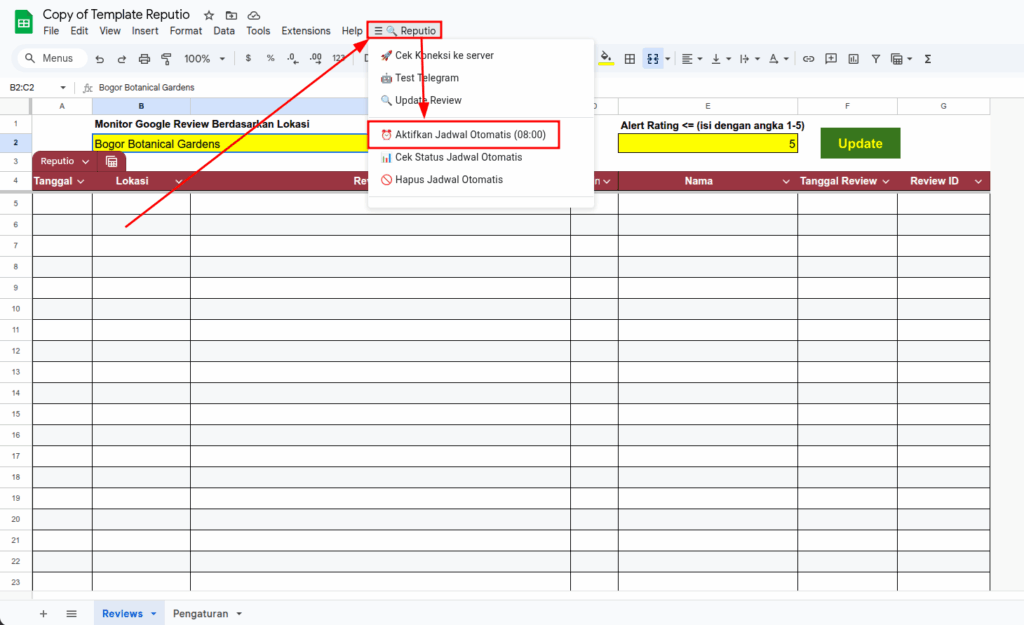The height and width of the screenshot is (625, 1024).
Task: Choose Aktifkan Jadwal Otomatis (08:00) menu item
Action: point(462,134)
